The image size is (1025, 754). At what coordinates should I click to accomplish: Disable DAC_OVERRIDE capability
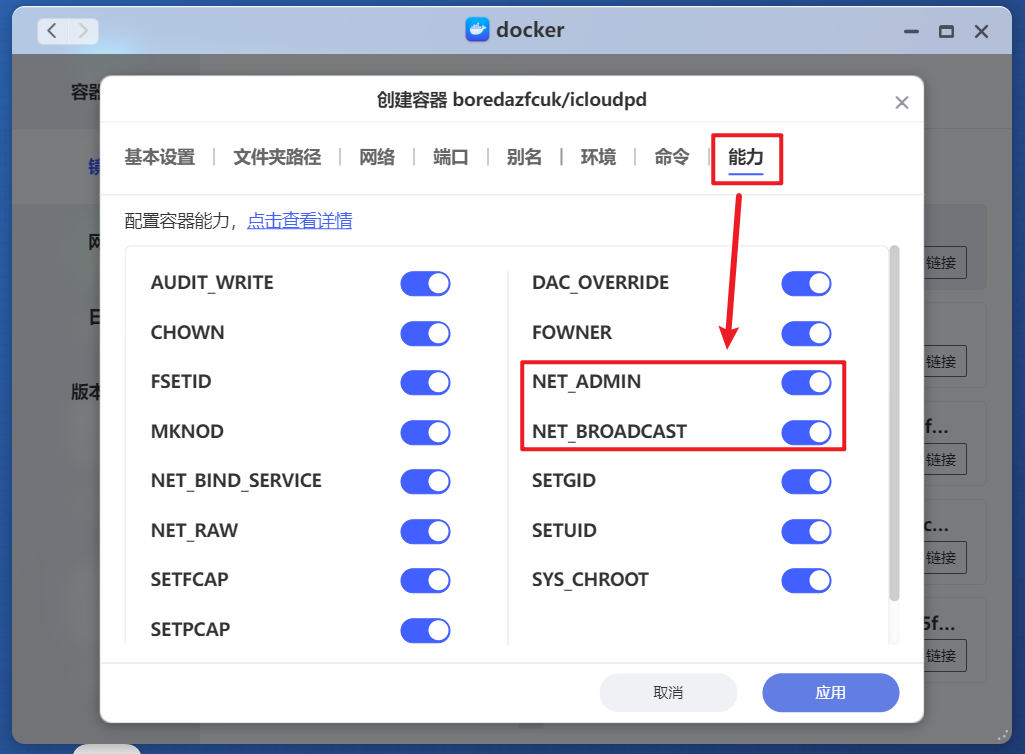coord(806,283)
